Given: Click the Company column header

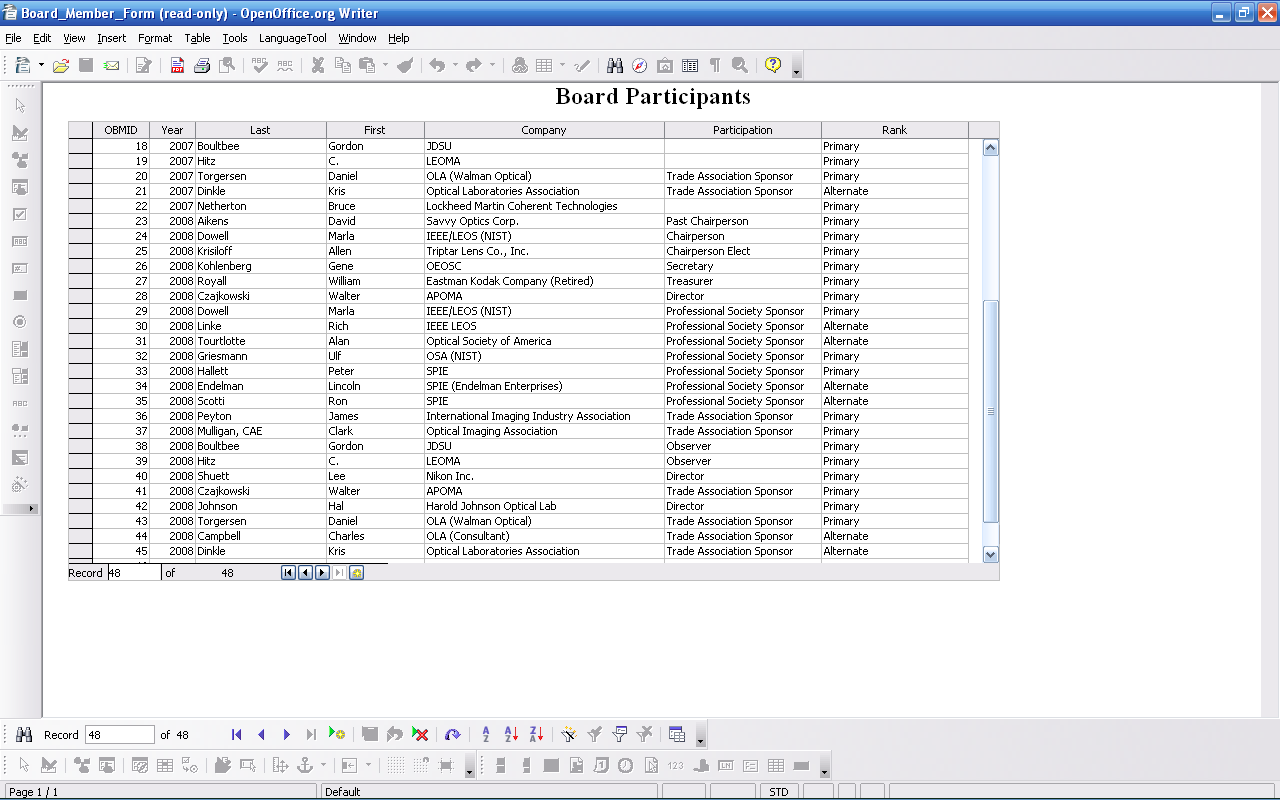Looking at the screenshot, I should [543, 130].
